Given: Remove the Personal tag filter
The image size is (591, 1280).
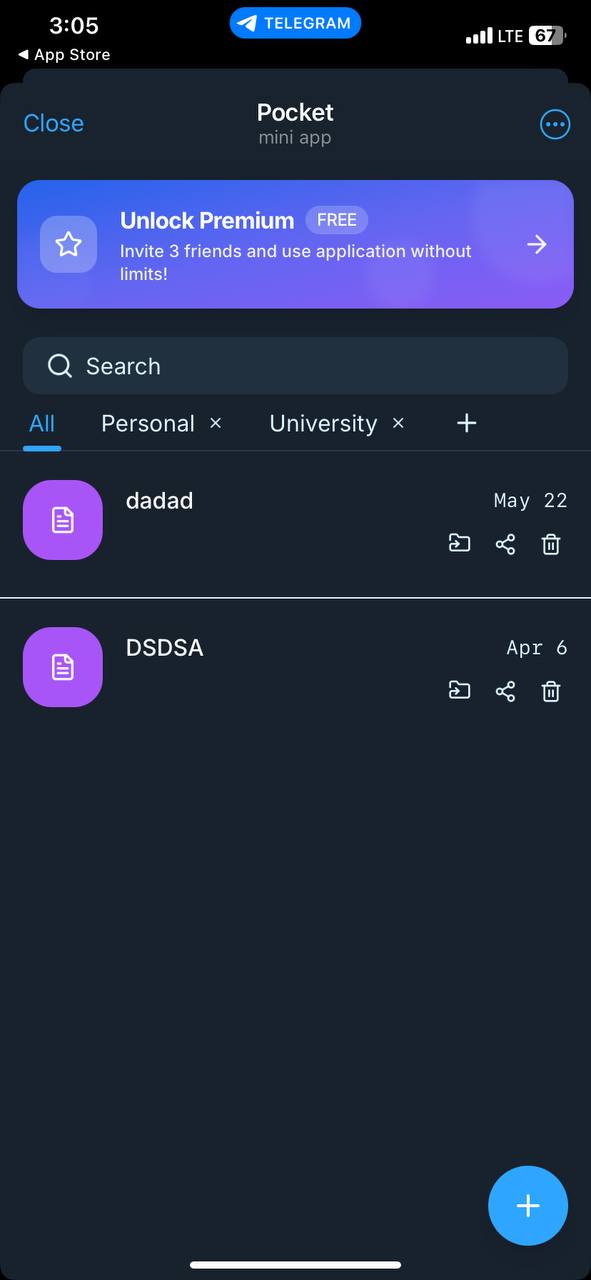Looking at the screenshot, I should [215, 423].
